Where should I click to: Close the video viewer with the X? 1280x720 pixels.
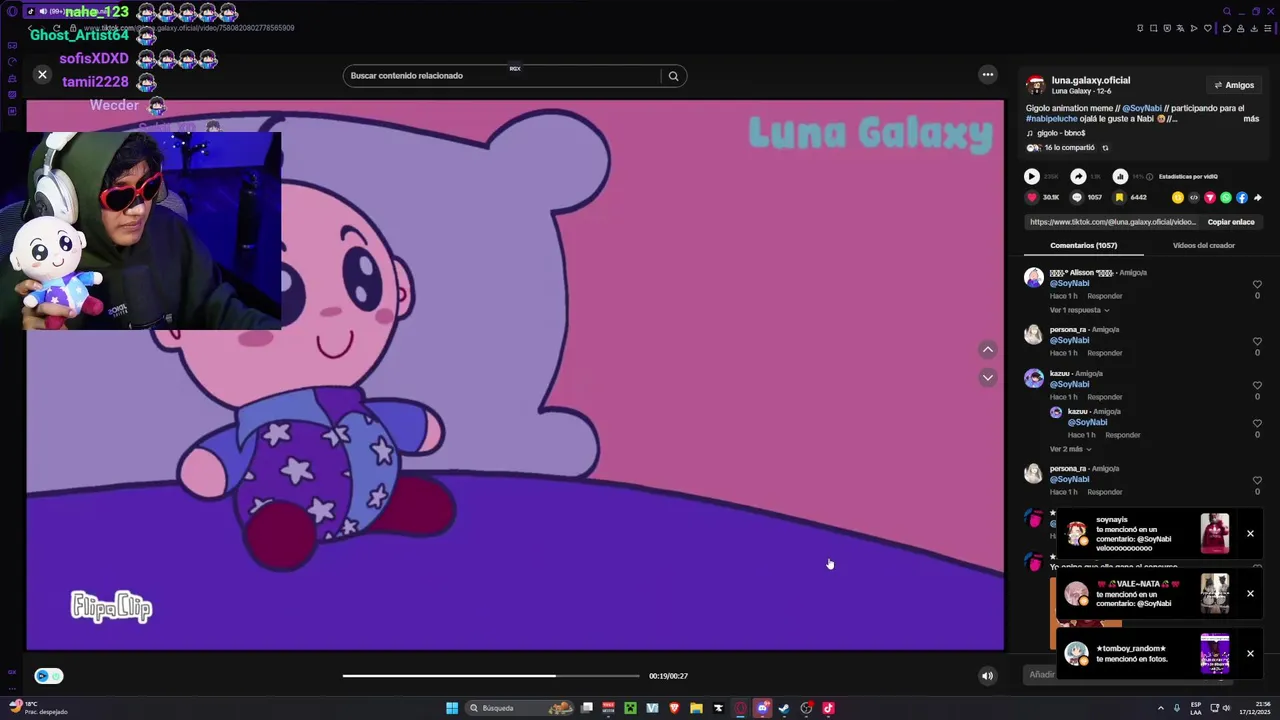[42, 74]
